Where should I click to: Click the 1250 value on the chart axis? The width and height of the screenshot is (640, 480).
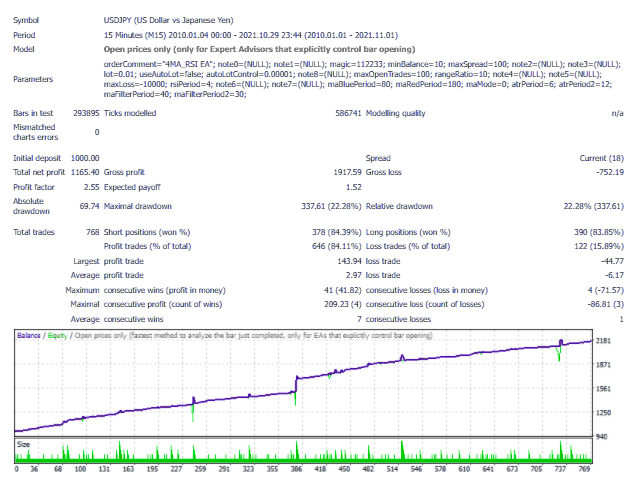[x=603, y=413]
